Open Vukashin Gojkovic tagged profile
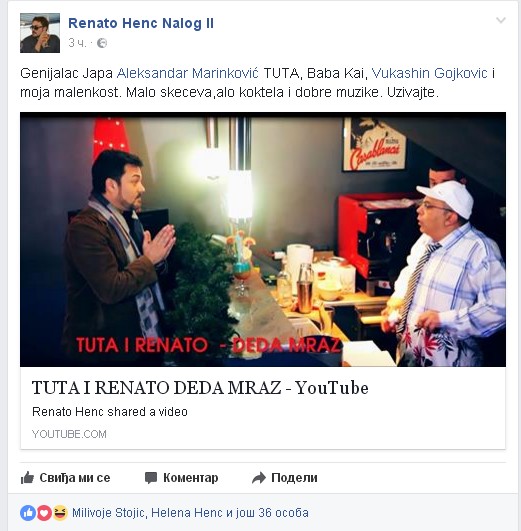This screenshot has width=521, height=531. (x=430, y=73)
